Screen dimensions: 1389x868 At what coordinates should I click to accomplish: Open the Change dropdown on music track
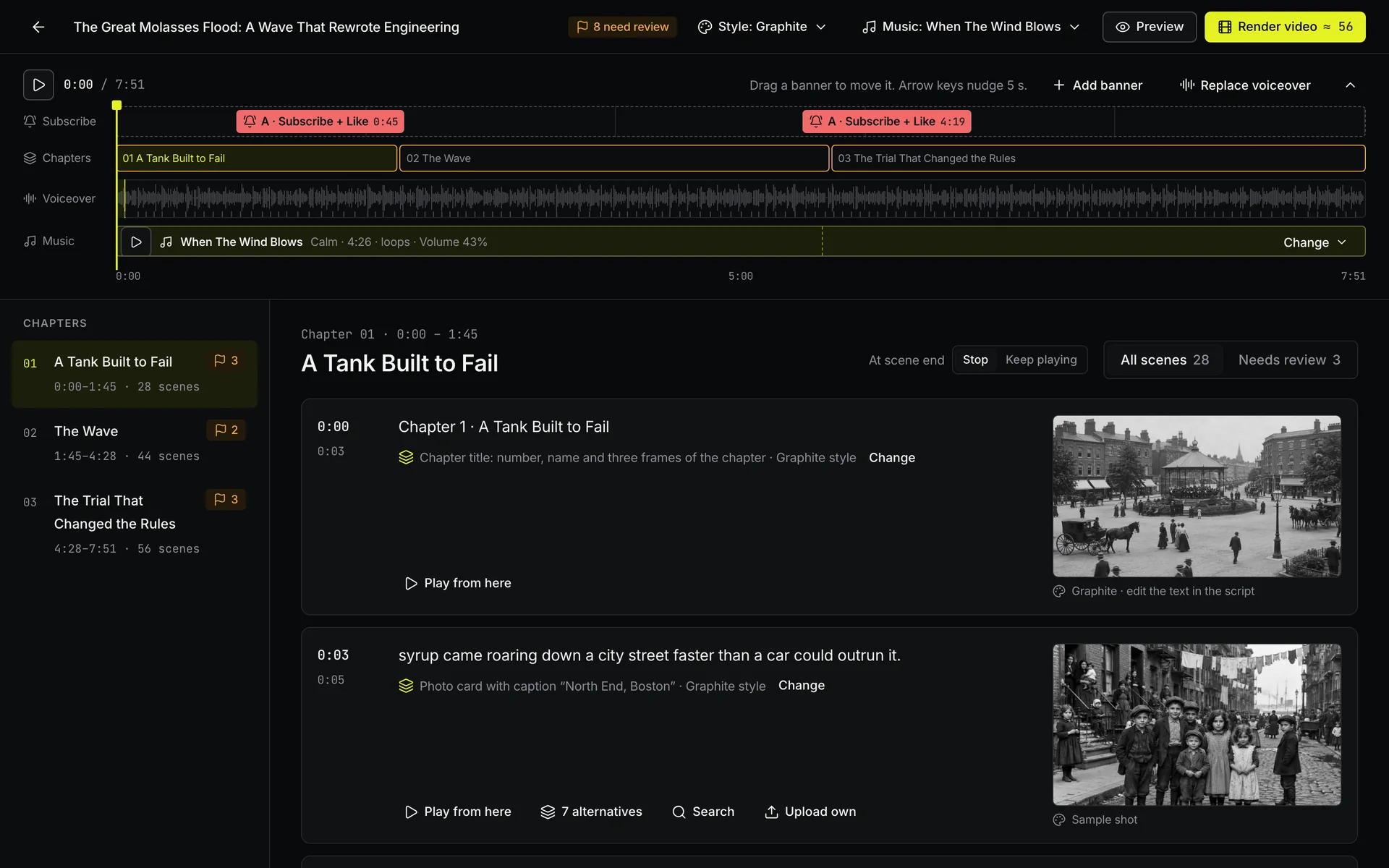pos(1314,242)
